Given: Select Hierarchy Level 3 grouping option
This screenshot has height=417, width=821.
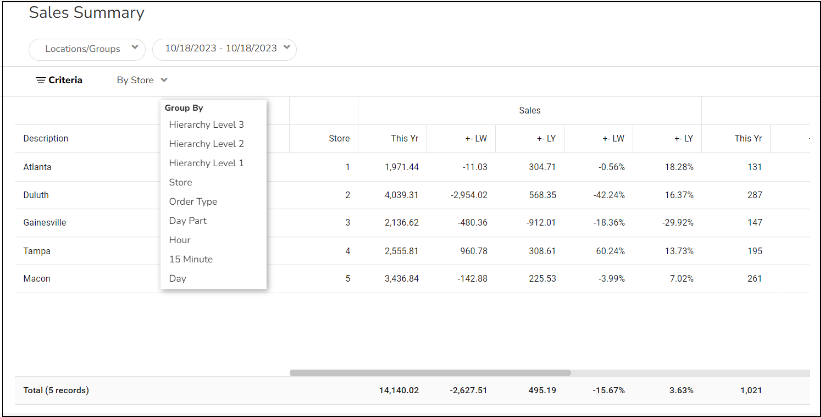Looking at the screenshot, I should (206, 125).
